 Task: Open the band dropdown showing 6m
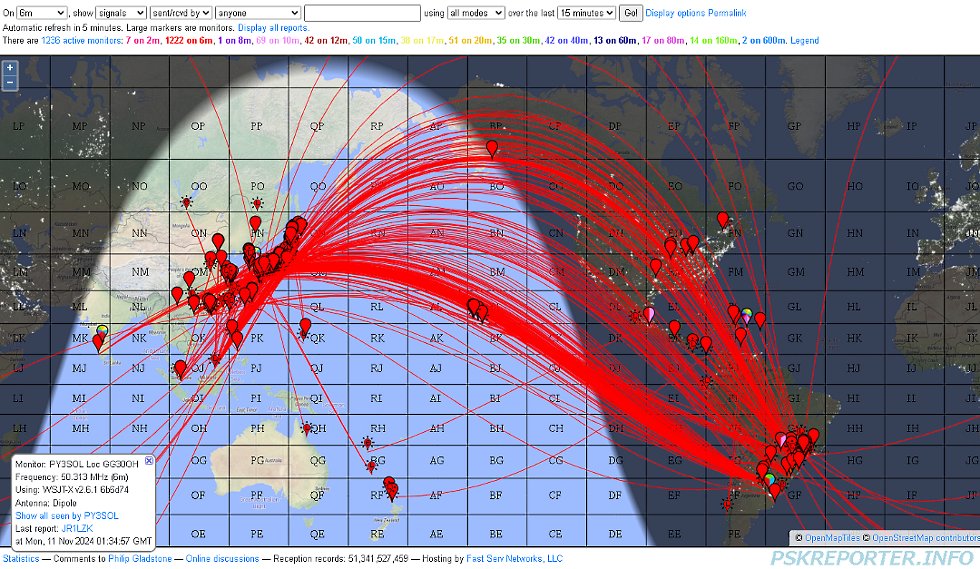(42, 13)
